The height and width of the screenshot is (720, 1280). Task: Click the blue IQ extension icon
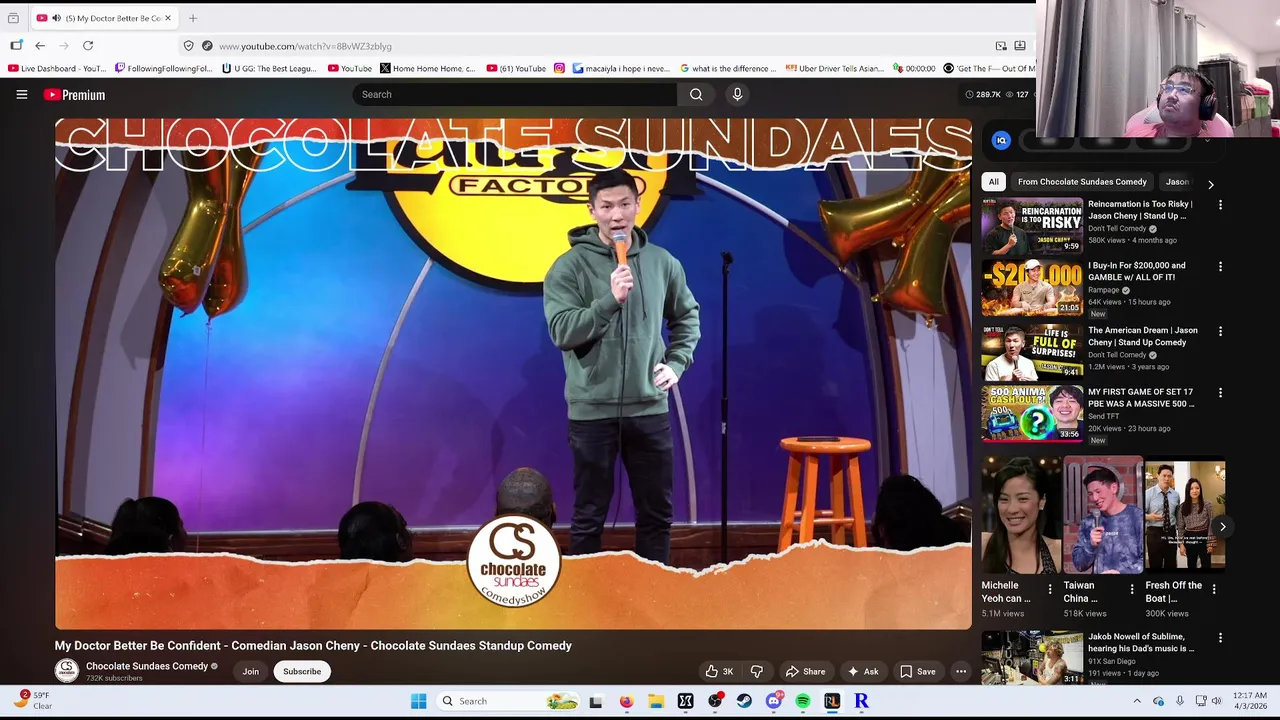point(1001,141)
